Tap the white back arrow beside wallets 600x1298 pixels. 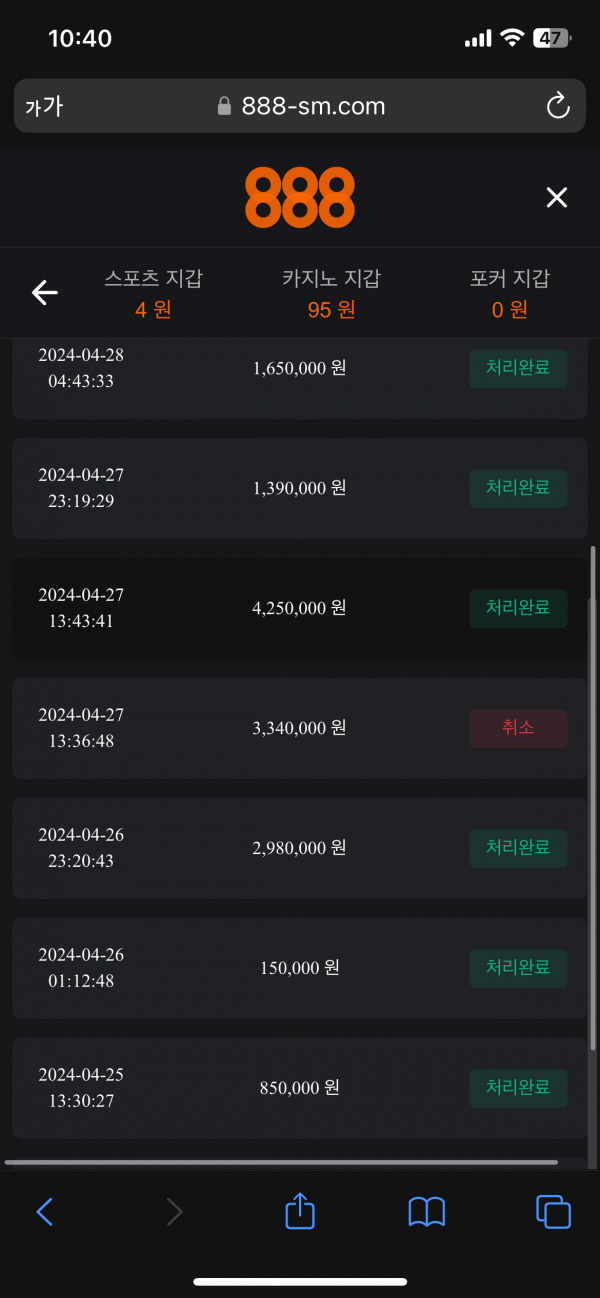point(45,292)
